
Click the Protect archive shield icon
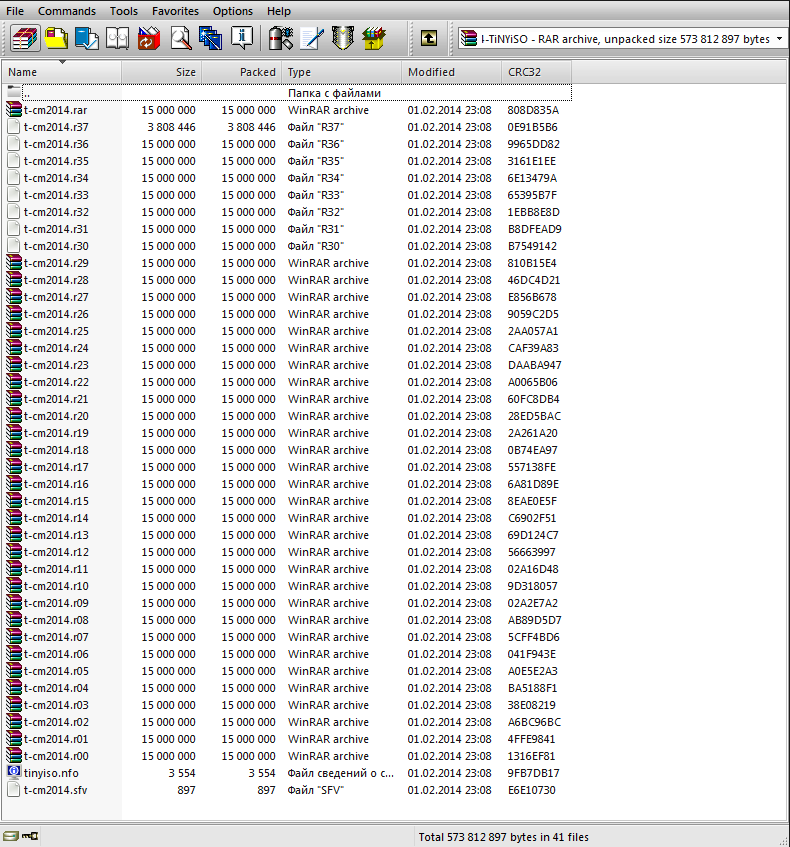click(343, 38)
